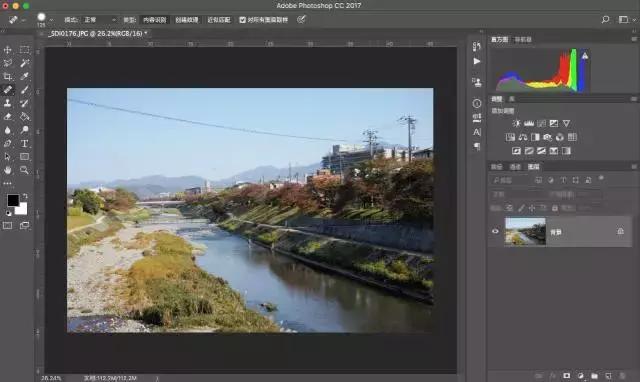This screenshot has height=382, width=640.
Task: Open the Histogram panel menu
Action: [634, 39]
